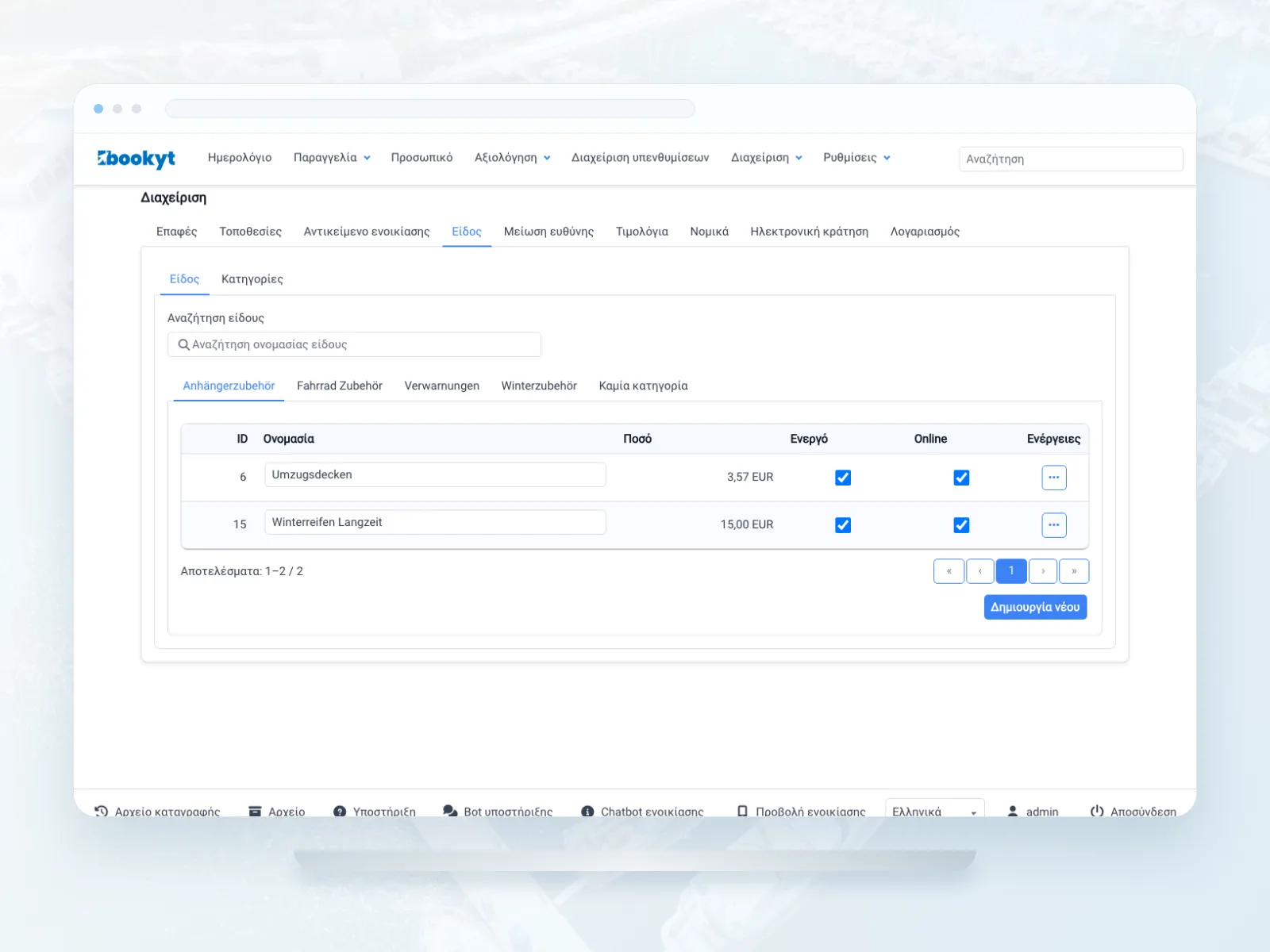The image size is (1270, 952).
Task: Expand the Διαχείριση dropdown in the navbar
Action: (x=766, y=158)
